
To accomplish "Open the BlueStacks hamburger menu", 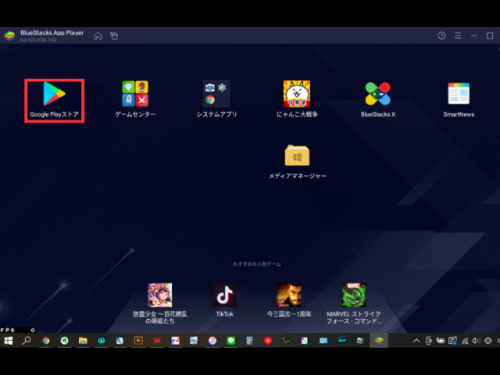I will [458, 35].
